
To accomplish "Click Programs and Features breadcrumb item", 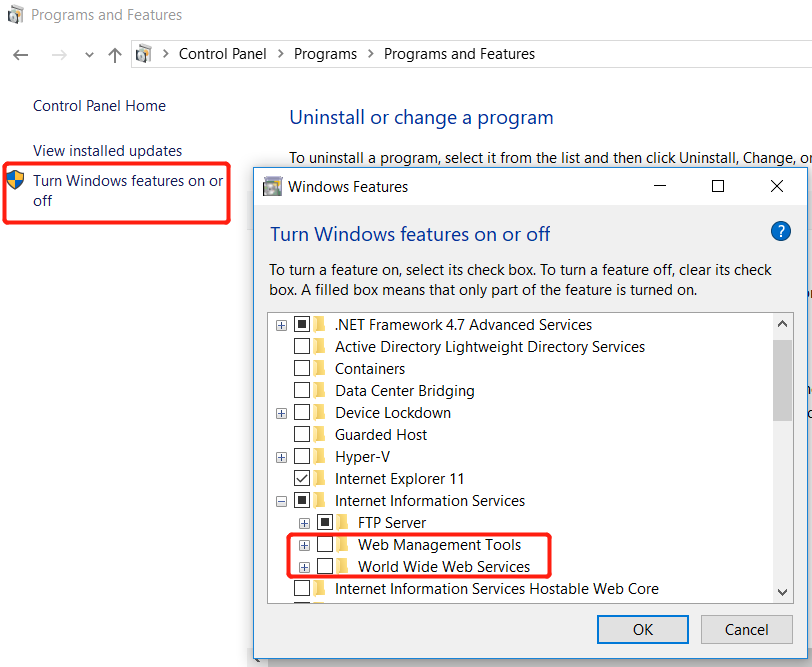I will click(x=459, y=54).
